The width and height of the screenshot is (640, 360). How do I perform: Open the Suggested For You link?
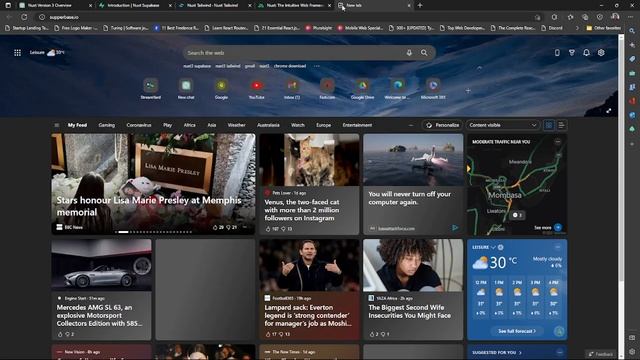click(497, 352)
